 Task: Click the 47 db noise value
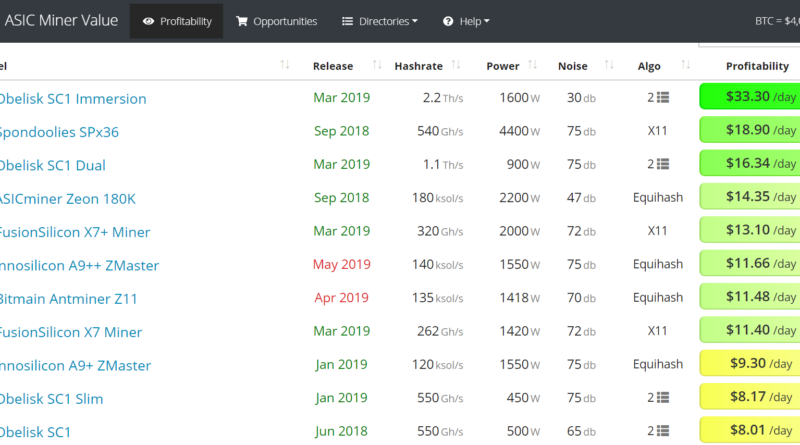coord(581,197)
